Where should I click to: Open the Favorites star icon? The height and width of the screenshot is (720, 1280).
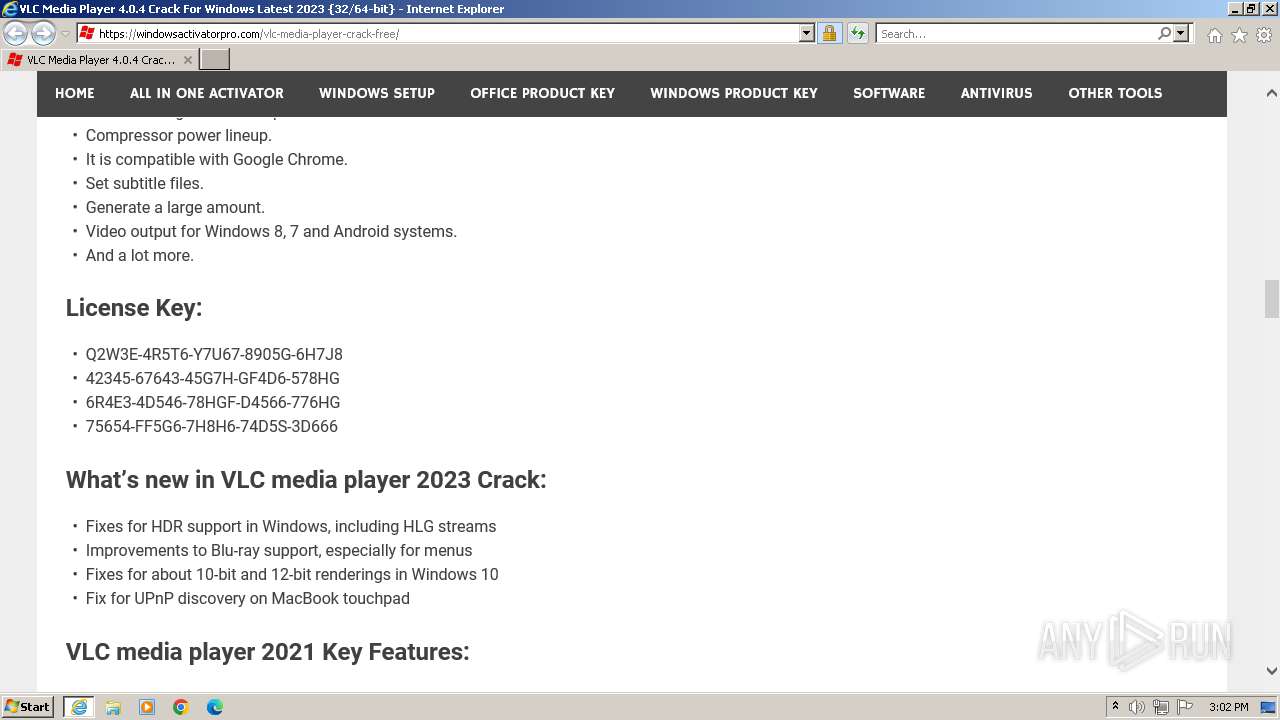pyautogui.click(x=1239, y=35)
